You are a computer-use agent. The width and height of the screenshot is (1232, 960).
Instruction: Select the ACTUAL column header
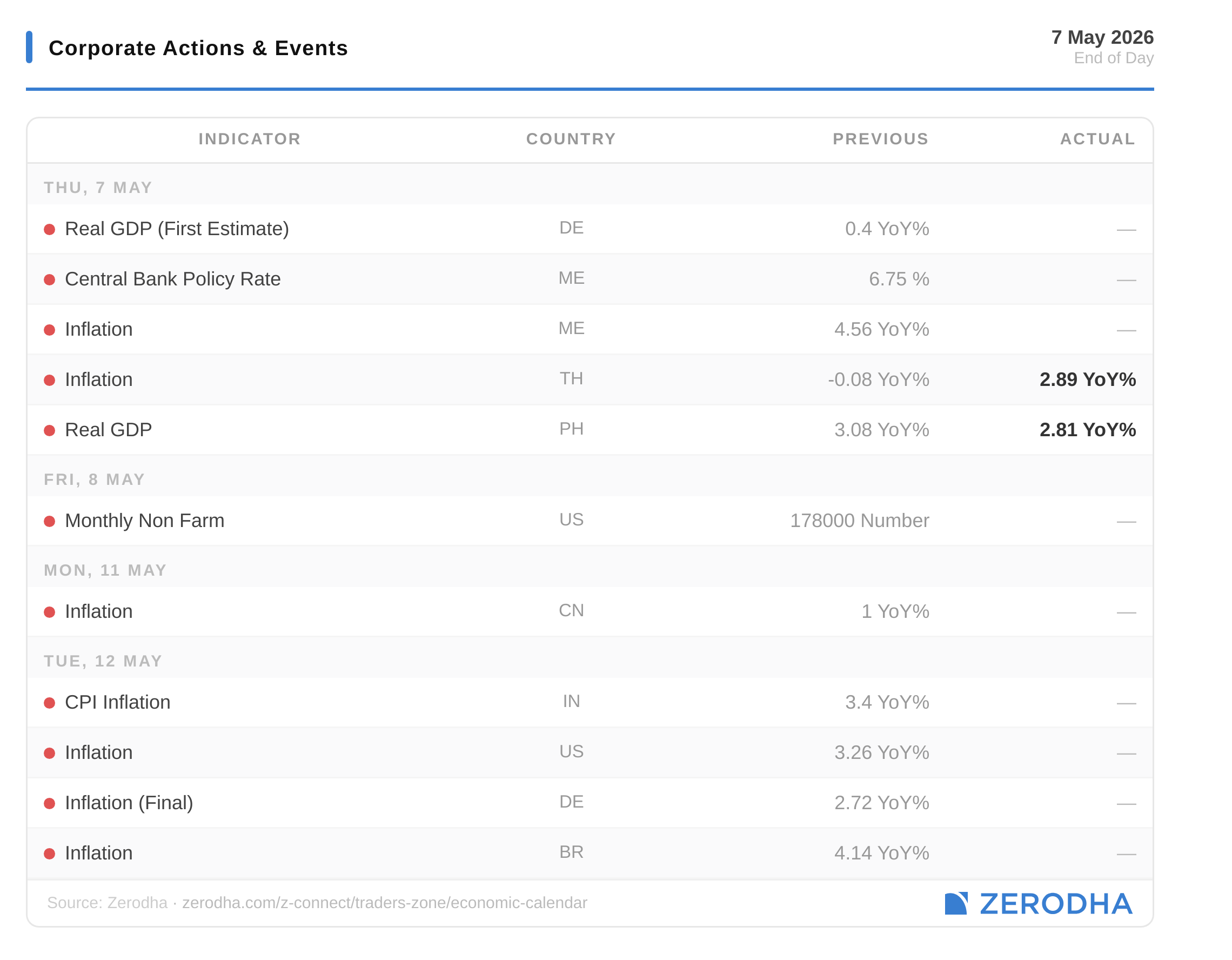pos(1098,139)
